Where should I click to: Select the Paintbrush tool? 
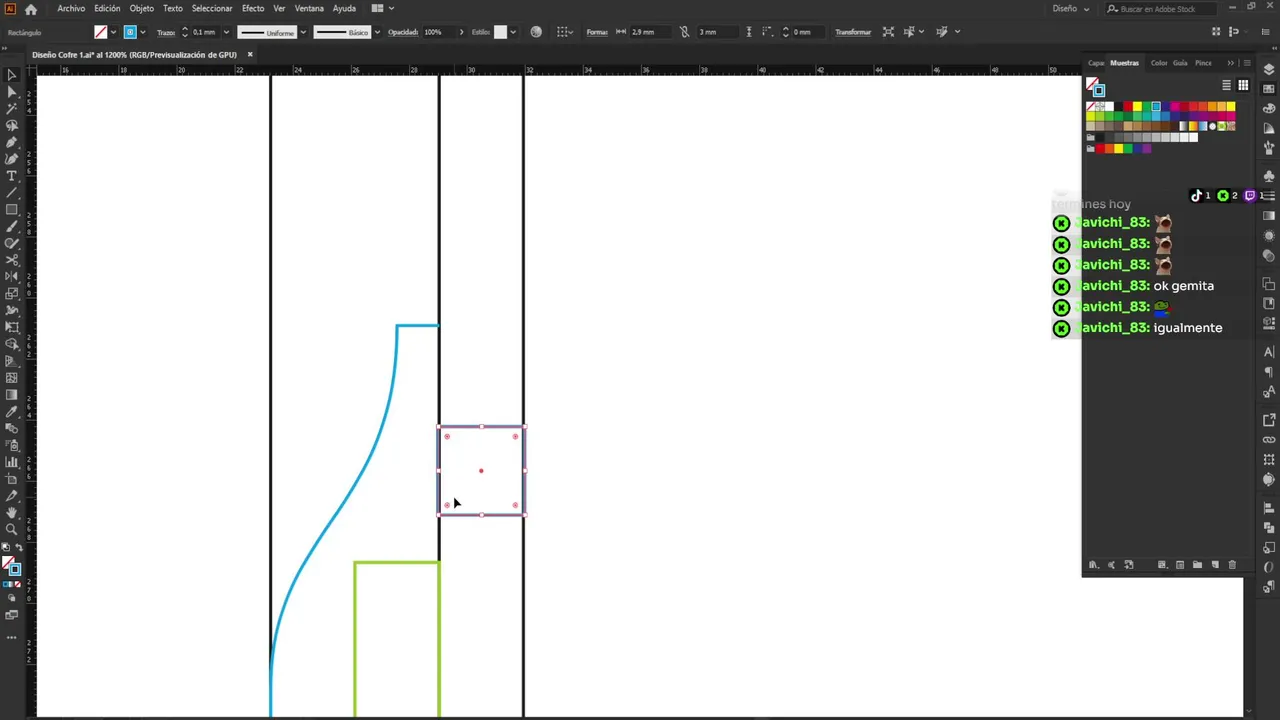click(x=12, y=227)
